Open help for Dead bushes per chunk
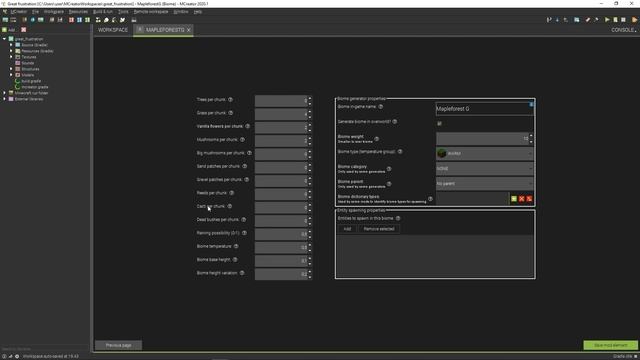Image resolution: width=640 pixels, height=360 pixels. [244, 220]
